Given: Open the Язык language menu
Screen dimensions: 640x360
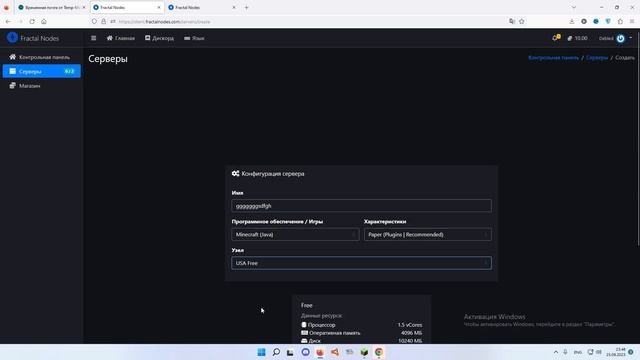Looking at the screenshot, I should point(194,38).
